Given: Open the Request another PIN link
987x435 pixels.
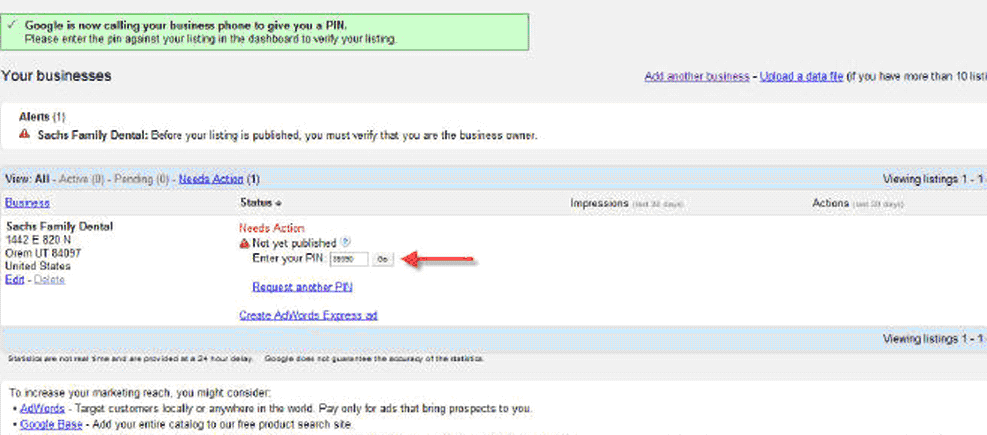Looking at the screenshot, I should pos(302,287).
